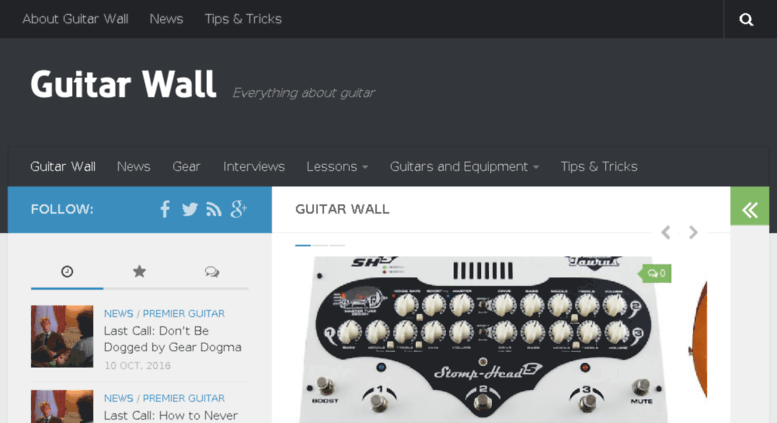
Task: Collapse sidebar with green double-chevron icon
Action: (x=750, y=210)
